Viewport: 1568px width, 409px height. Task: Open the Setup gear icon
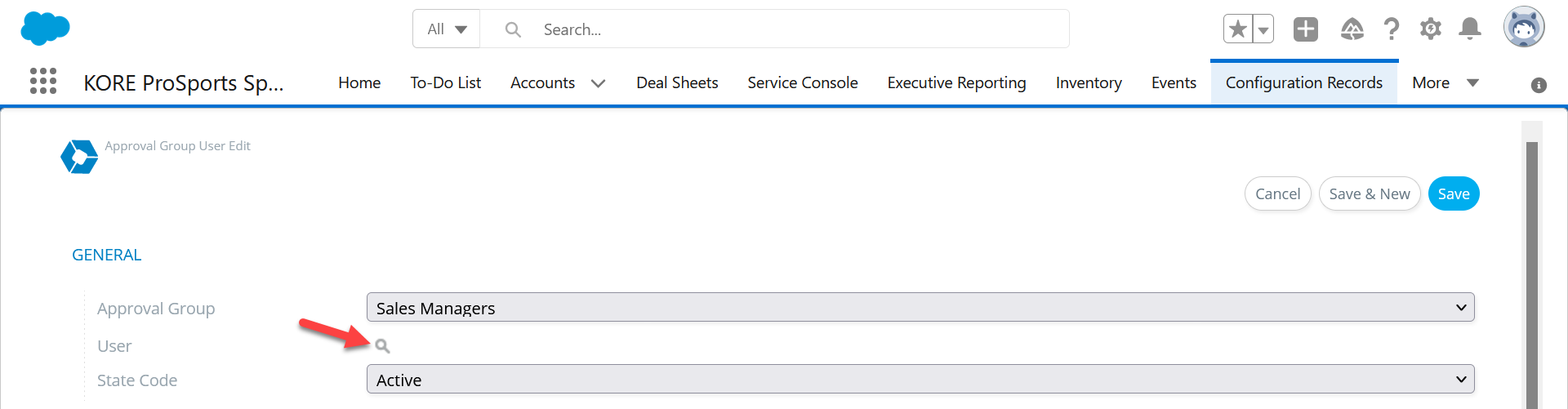coord(1431,29)
